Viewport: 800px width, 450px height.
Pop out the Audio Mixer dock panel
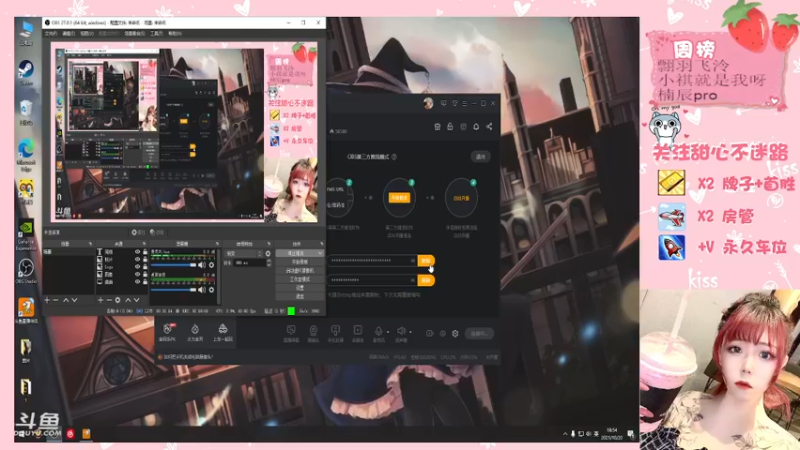[217, 243]
